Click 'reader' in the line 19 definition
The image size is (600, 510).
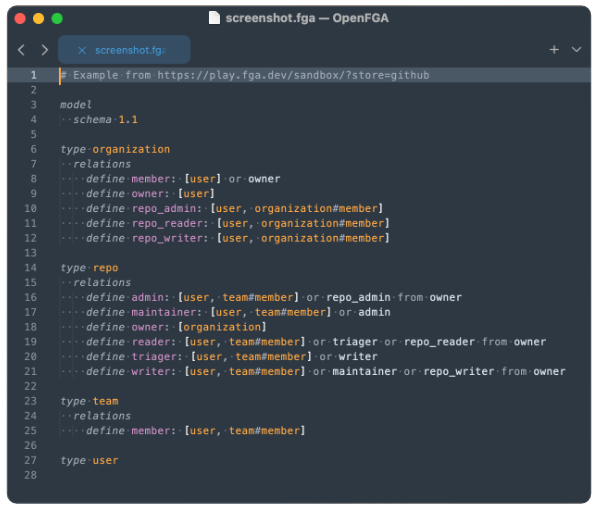(x=151, y=342)
